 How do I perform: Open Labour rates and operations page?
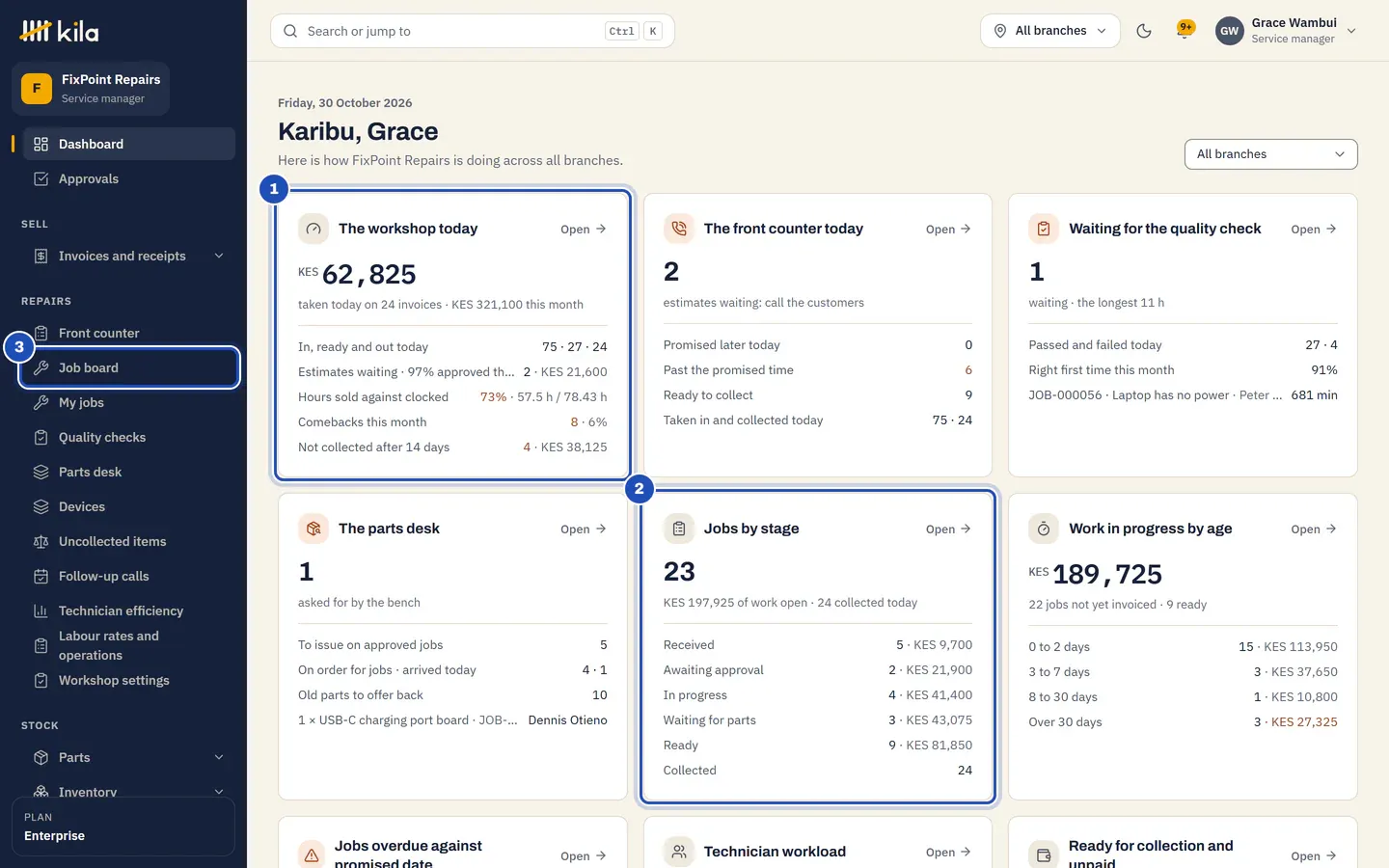[128, 645]
